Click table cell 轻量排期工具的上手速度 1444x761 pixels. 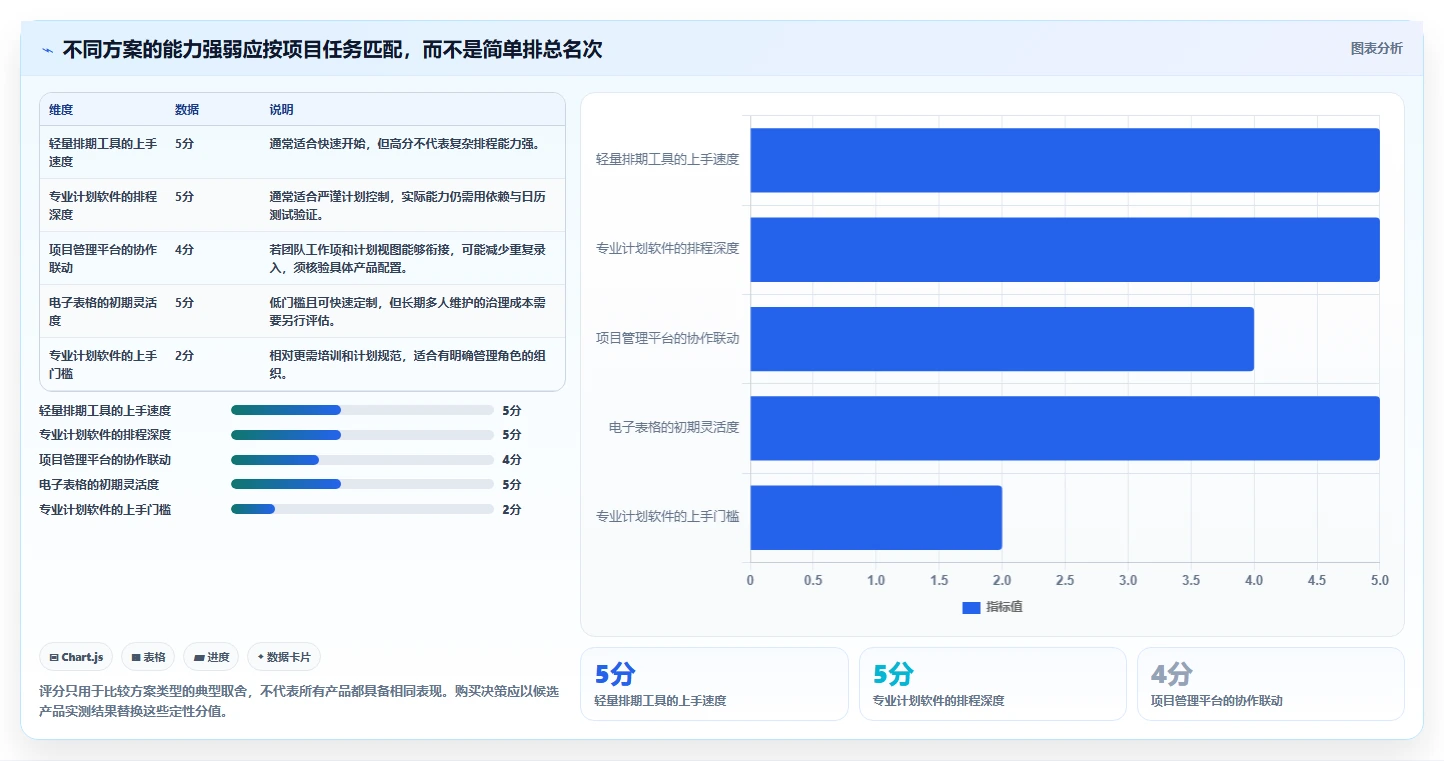(x=103, y=152)
